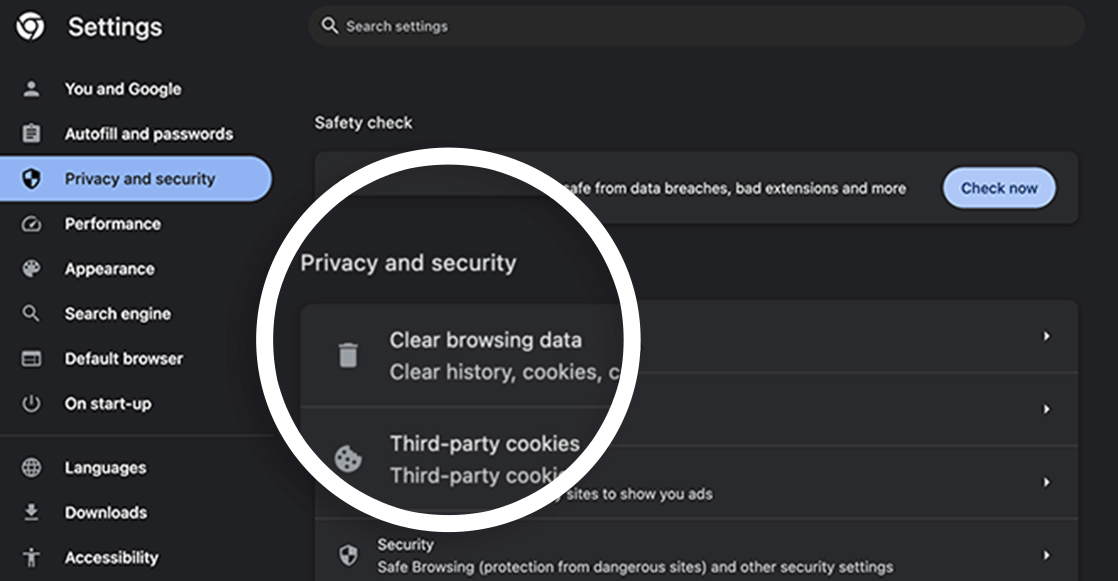Select the person icon for You and Google
The width and height of the screenshot is (1118, 581).
[x=31, y=89]
